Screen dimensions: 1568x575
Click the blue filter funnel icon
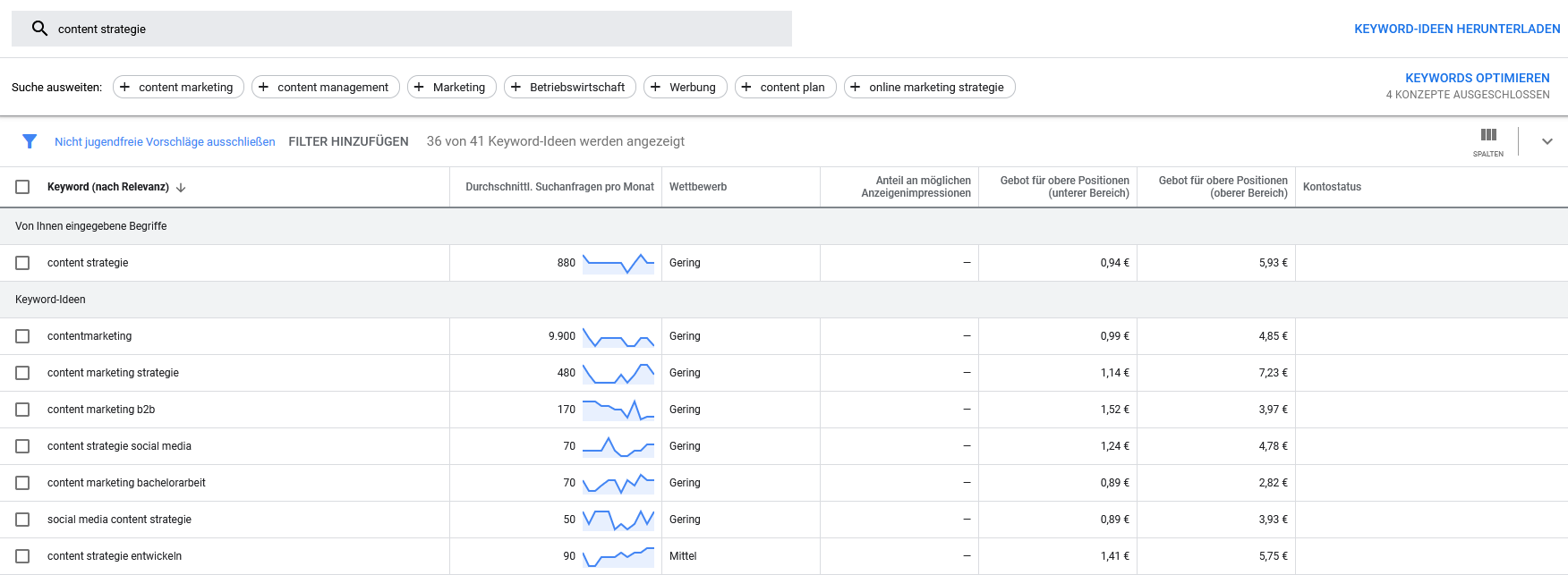click(x=30, y=141)
